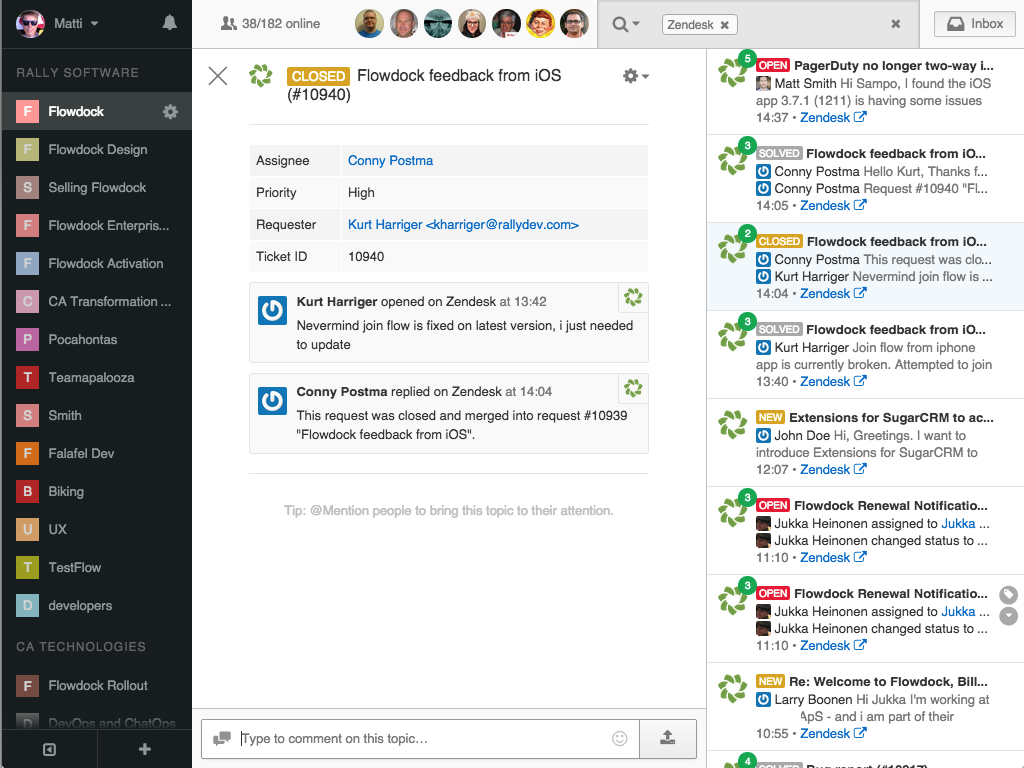Clear the search bar with X
The height and width of the screenshot is (768, 1024).
point(896,24)
